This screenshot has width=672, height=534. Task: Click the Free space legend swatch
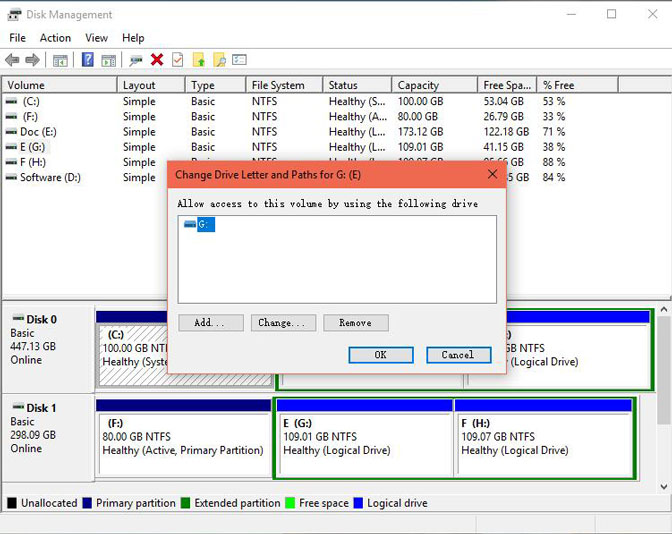tap(290, 503)
